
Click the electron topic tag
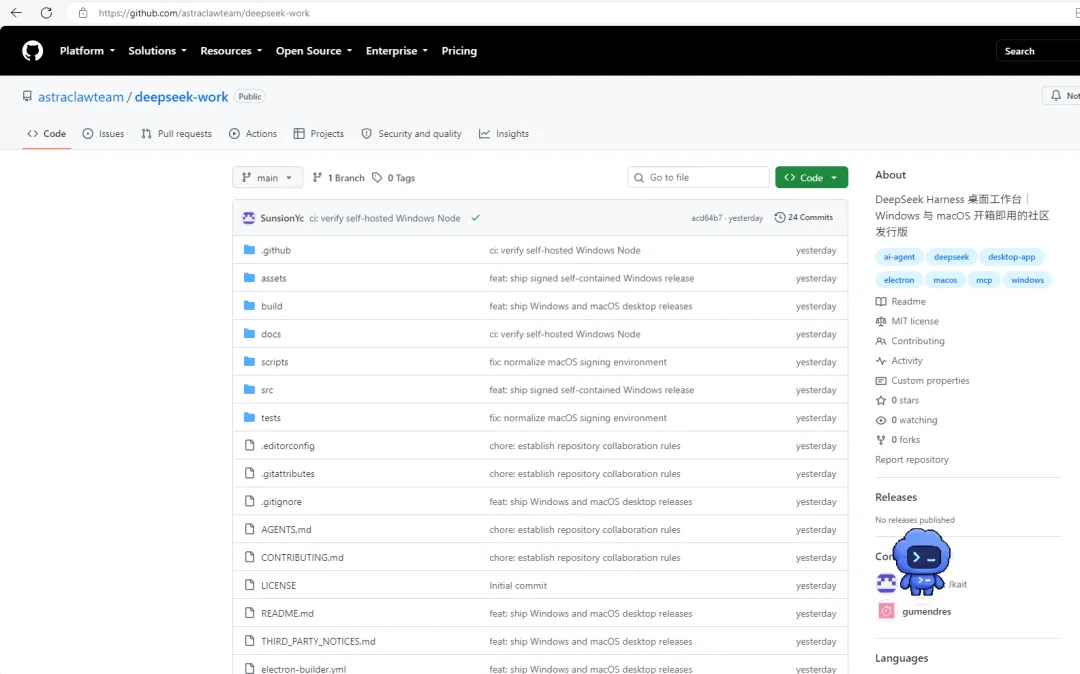click(x=899, y=280)
